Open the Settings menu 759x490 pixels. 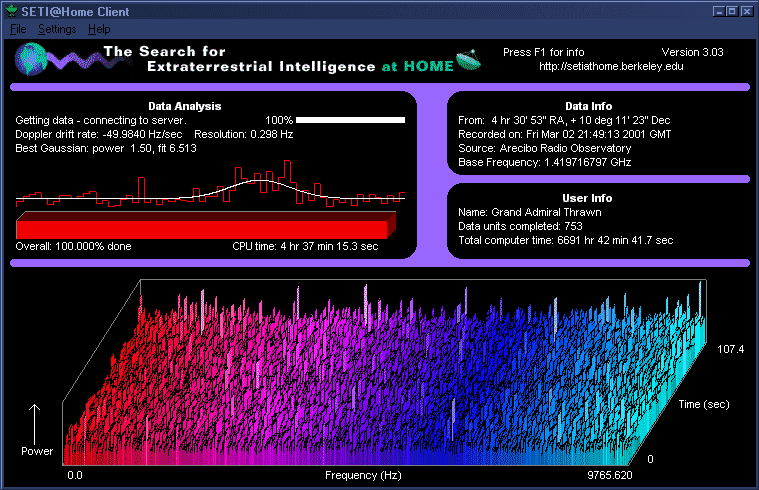tap(57, 29)
